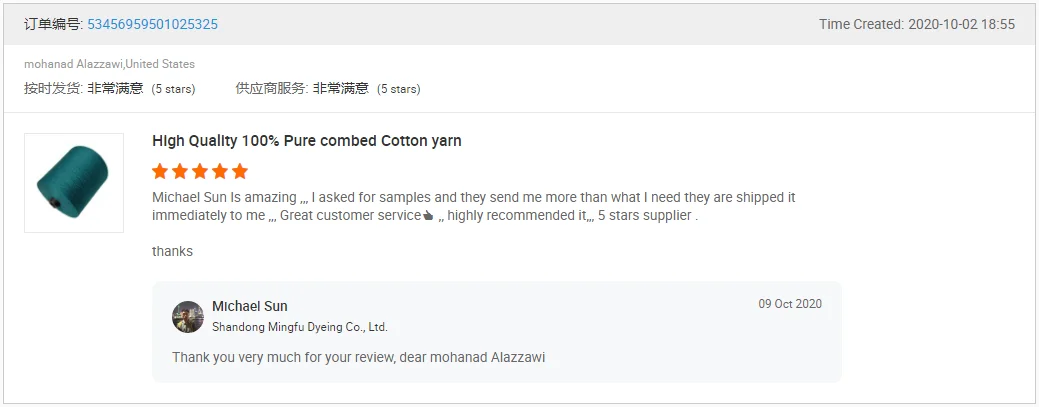
Task: Select the middle star of the rating
Action: click(200, 171)
